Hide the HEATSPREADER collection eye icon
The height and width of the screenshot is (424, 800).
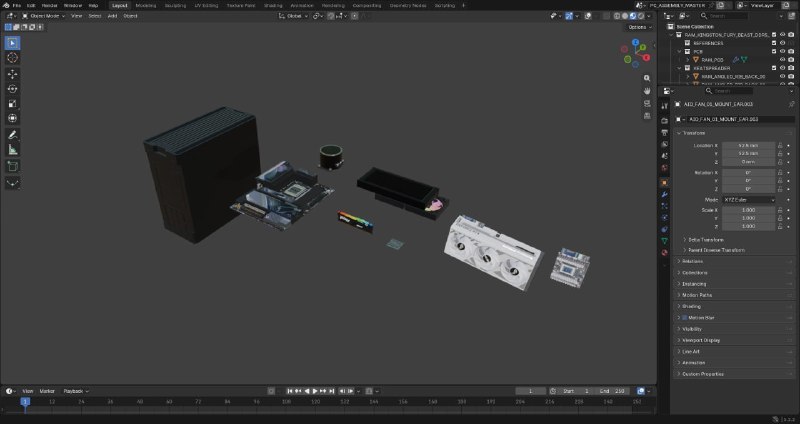[x=783, y=68]
